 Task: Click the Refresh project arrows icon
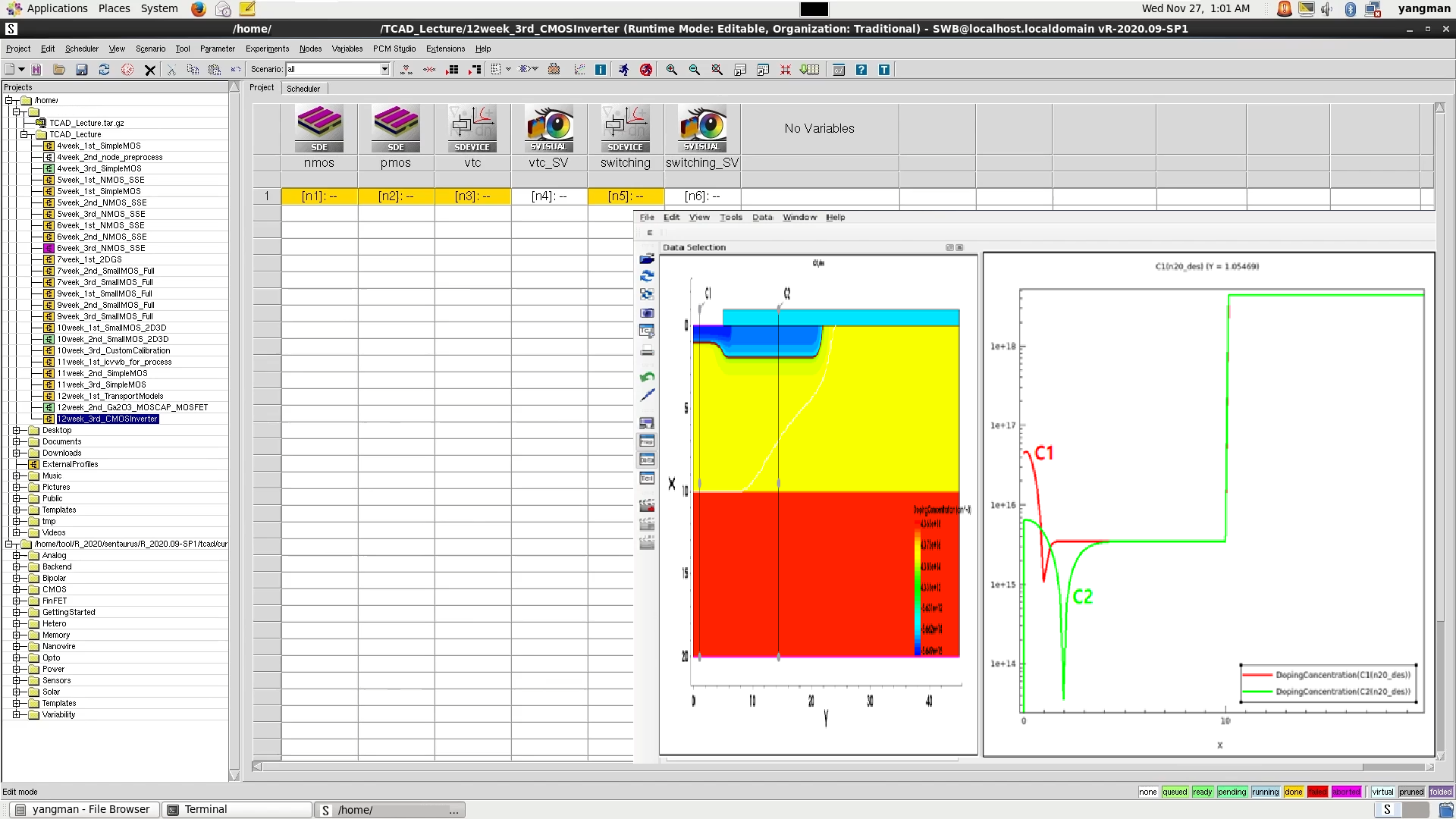coord(104,69)
